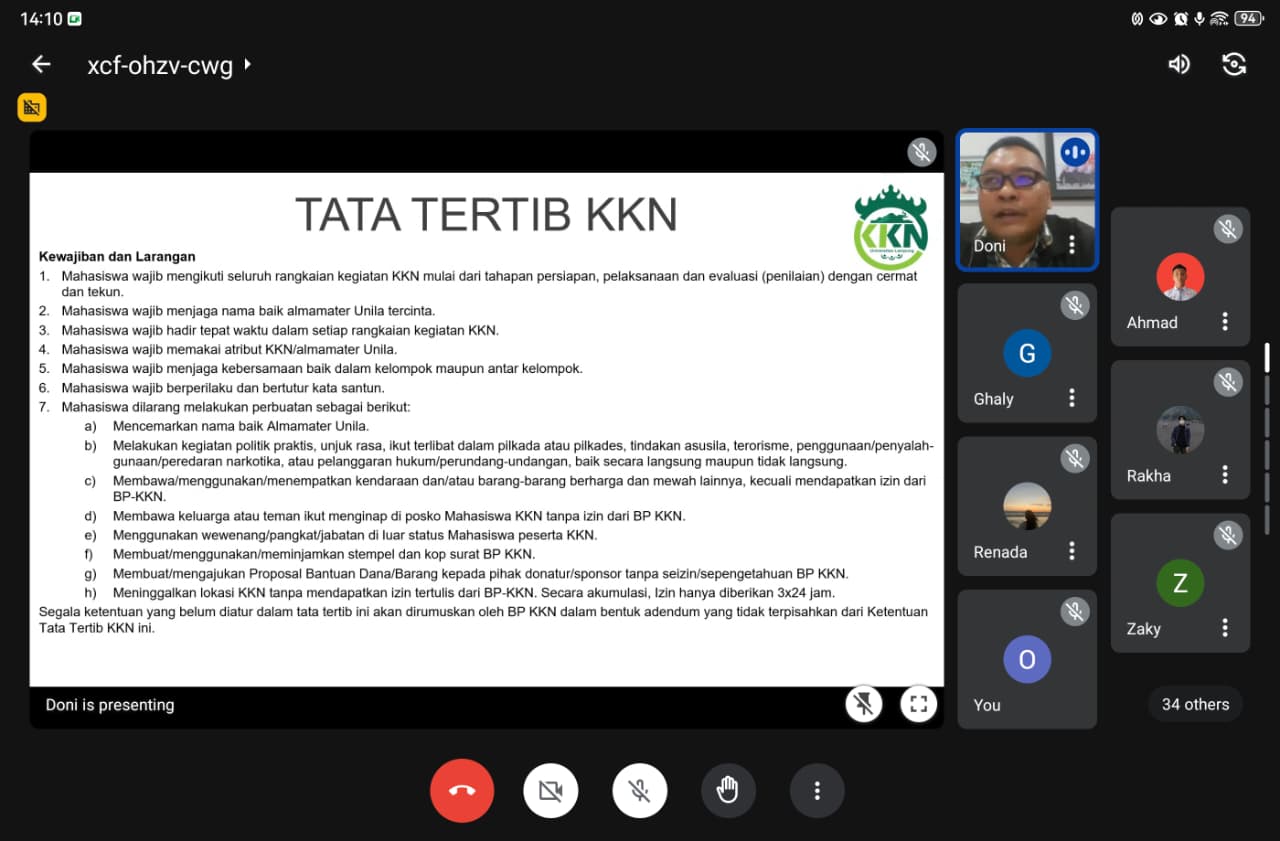Open options menu for Rakha's tile
Screen dimensions: 1280x841
[x=1225, y=475]
